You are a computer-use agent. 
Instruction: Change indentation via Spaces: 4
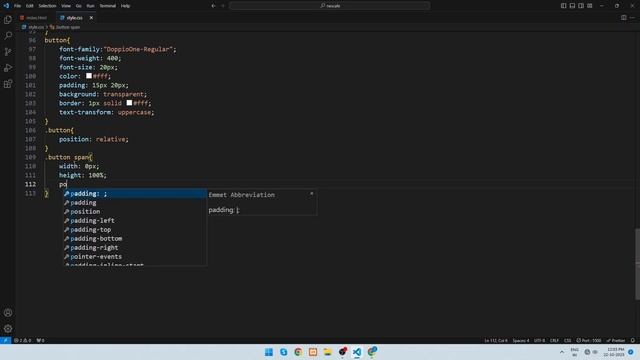(x=521, y=340)
